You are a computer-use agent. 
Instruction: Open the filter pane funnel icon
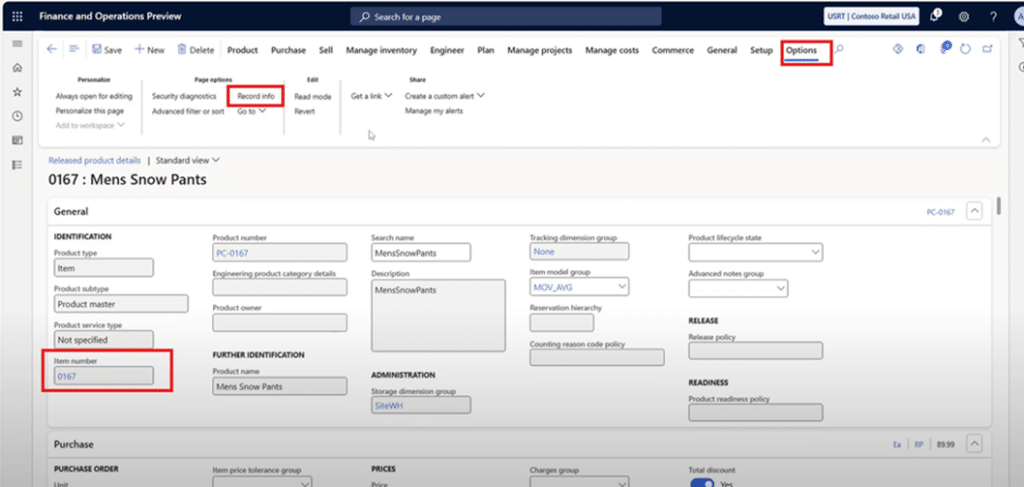pos(1019,43)
